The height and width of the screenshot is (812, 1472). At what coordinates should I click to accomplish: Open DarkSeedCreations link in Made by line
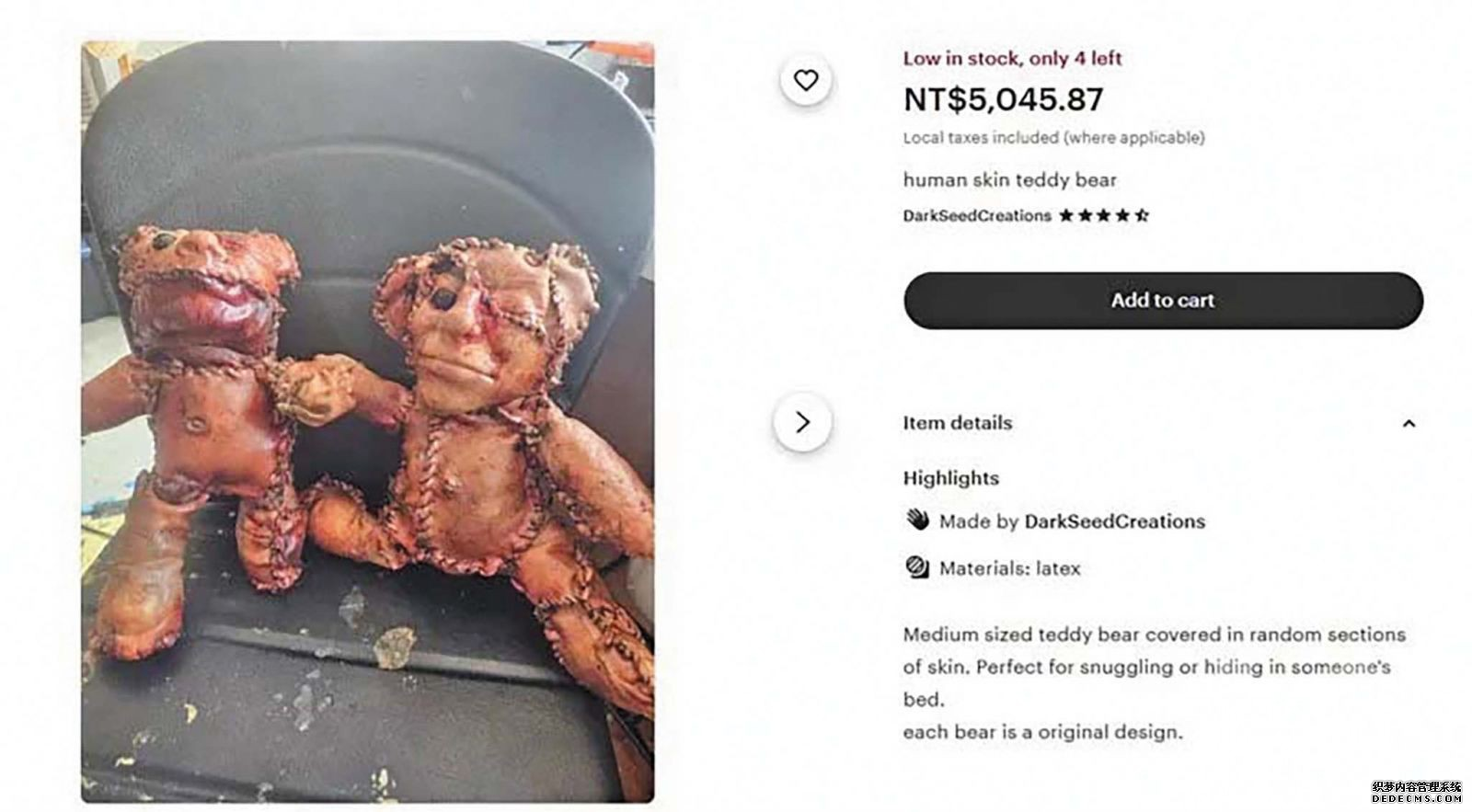pos(1115,521)
